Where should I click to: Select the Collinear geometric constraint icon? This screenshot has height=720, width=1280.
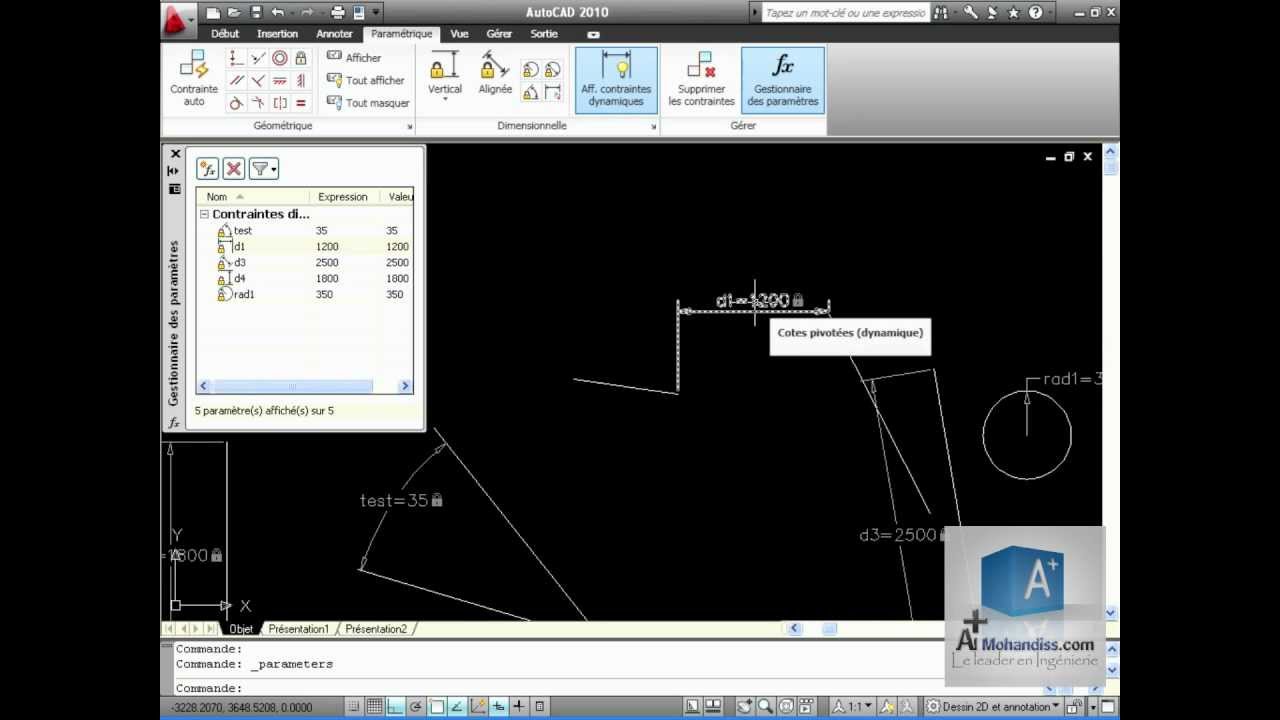point(258,58)
